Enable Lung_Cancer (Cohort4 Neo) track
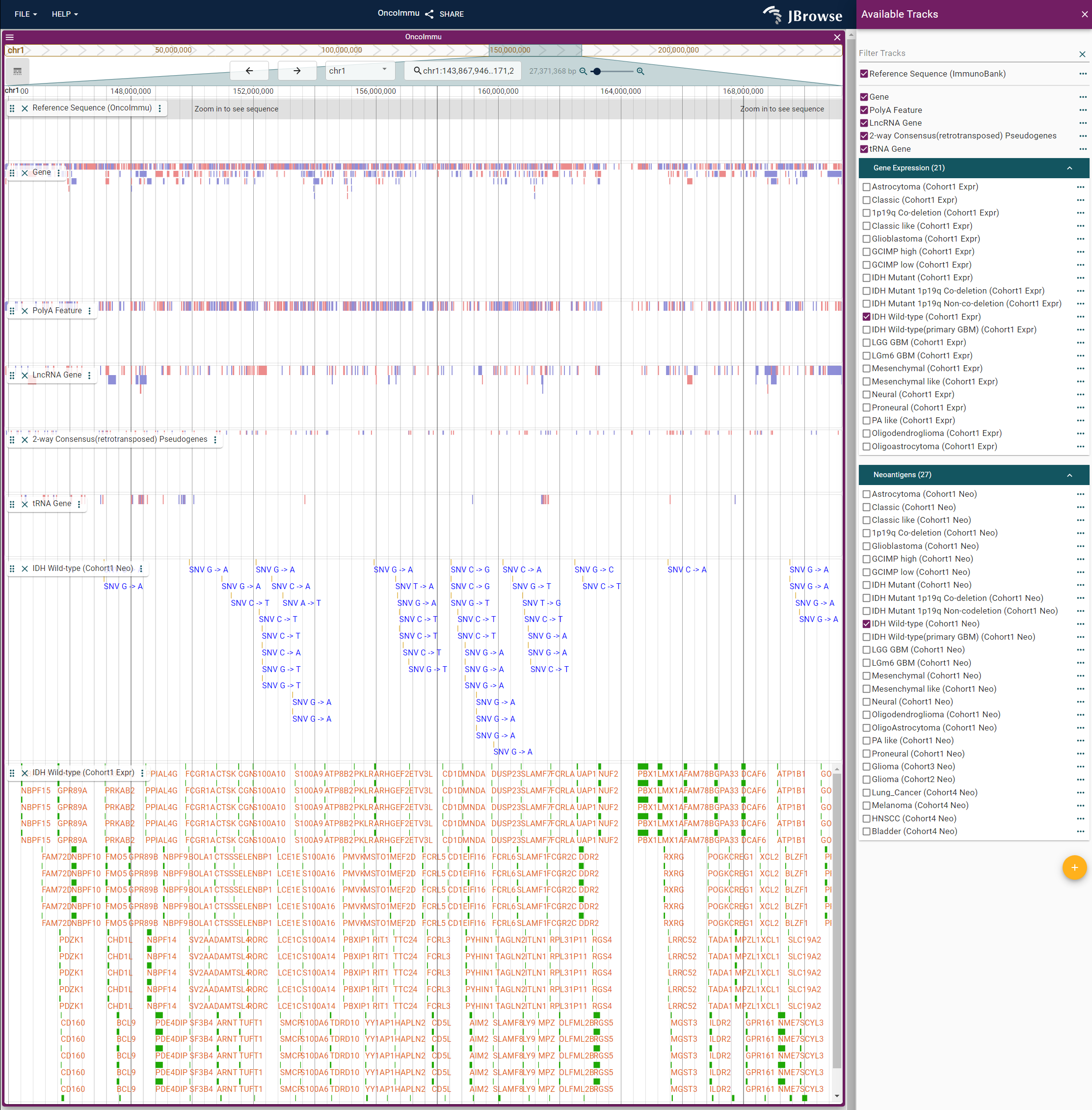Screen dimensions: 1092x1110 coord(867,793)
